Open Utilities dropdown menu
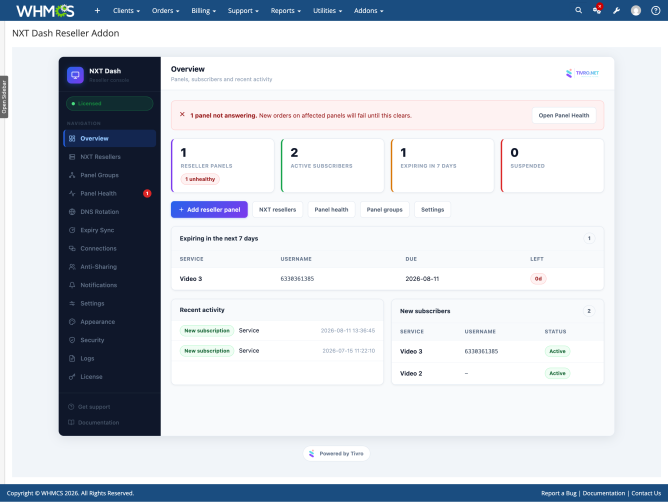668x502 pixels. [x=327, y=11]
